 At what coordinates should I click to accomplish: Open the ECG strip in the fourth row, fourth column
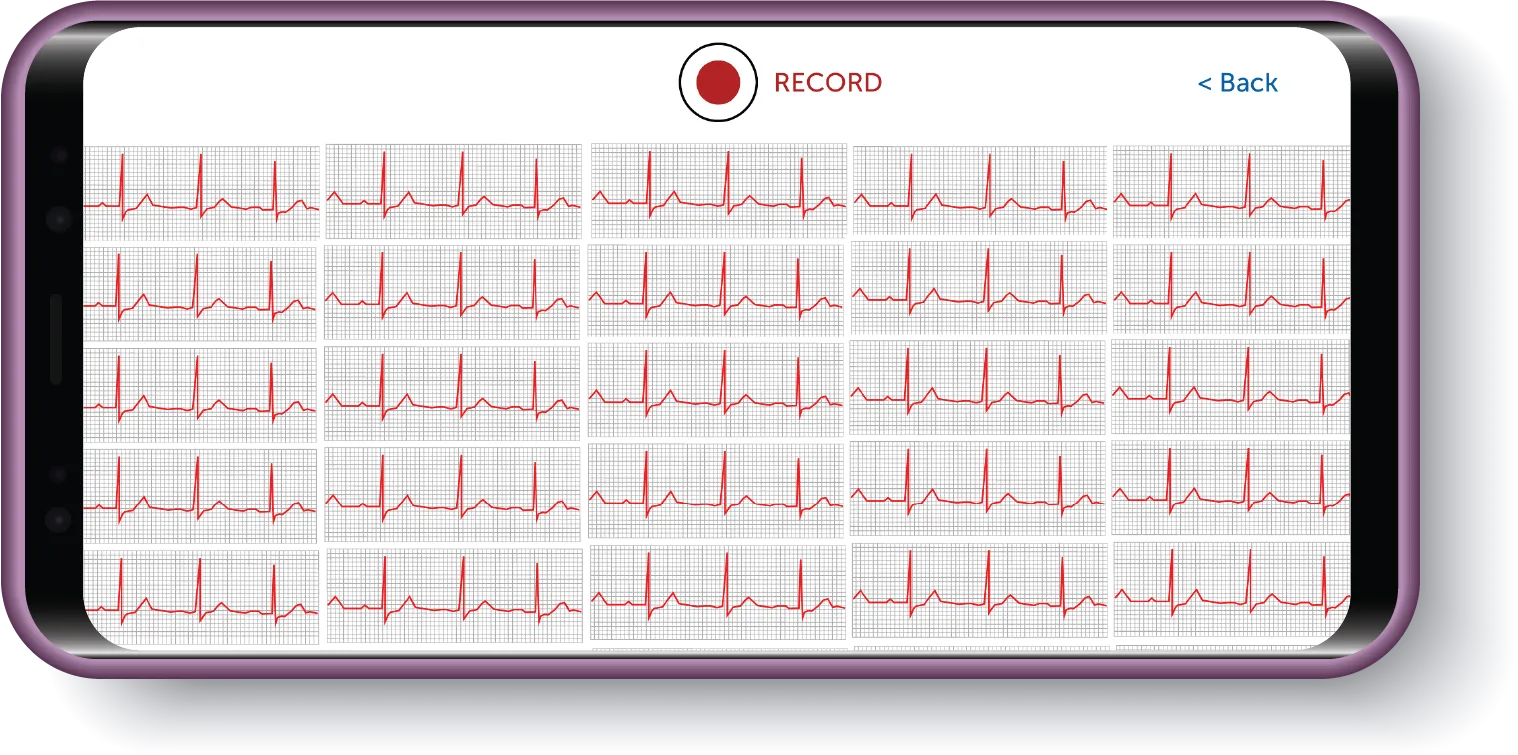pyautogui.click(x=979, y=490)
